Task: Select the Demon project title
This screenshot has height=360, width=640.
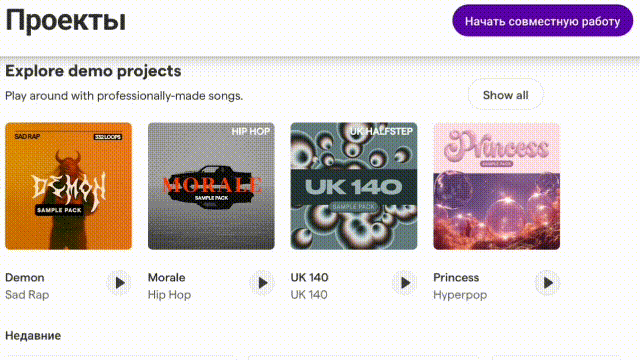Action: pyautogui.click(x=24, y=278)
